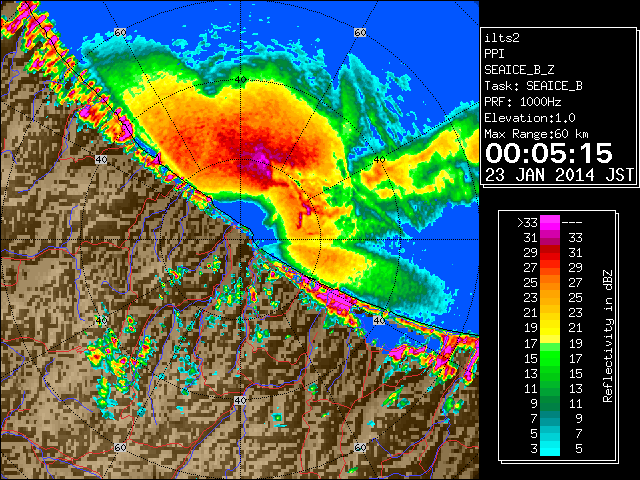Click the radar origin where azimuth lines meet

(240, 240)
